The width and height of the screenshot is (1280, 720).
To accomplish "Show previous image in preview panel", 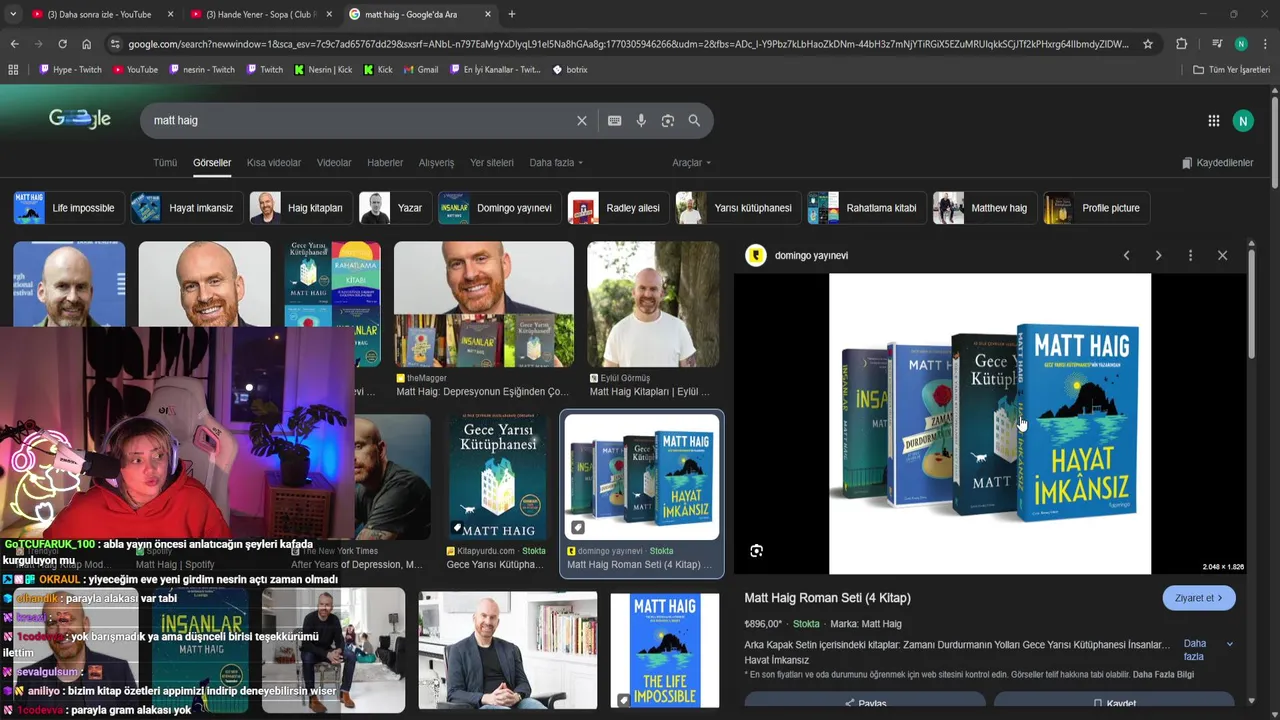I will (x=1126, y=255).
